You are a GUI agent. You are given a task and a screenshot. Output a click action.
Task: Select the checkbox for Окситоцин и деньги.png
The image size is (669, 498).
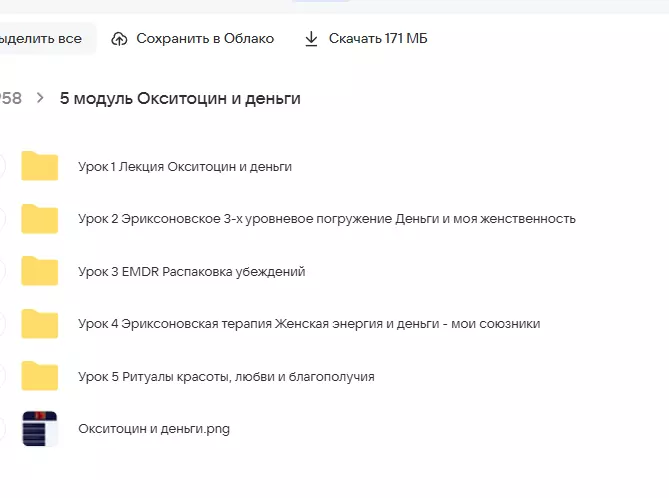2,429
